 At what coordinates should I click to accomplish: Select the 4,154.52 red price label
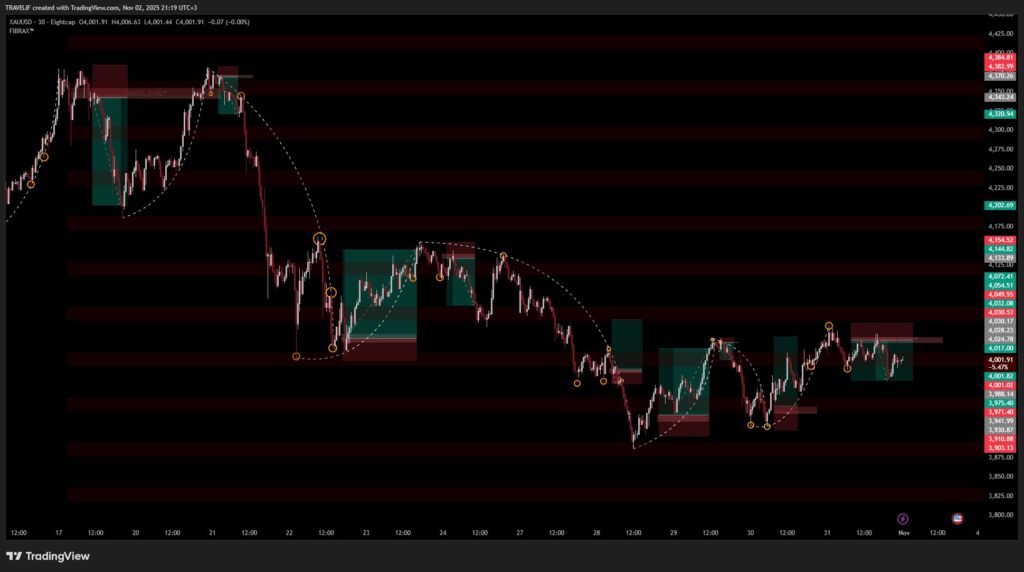[999, 240]
